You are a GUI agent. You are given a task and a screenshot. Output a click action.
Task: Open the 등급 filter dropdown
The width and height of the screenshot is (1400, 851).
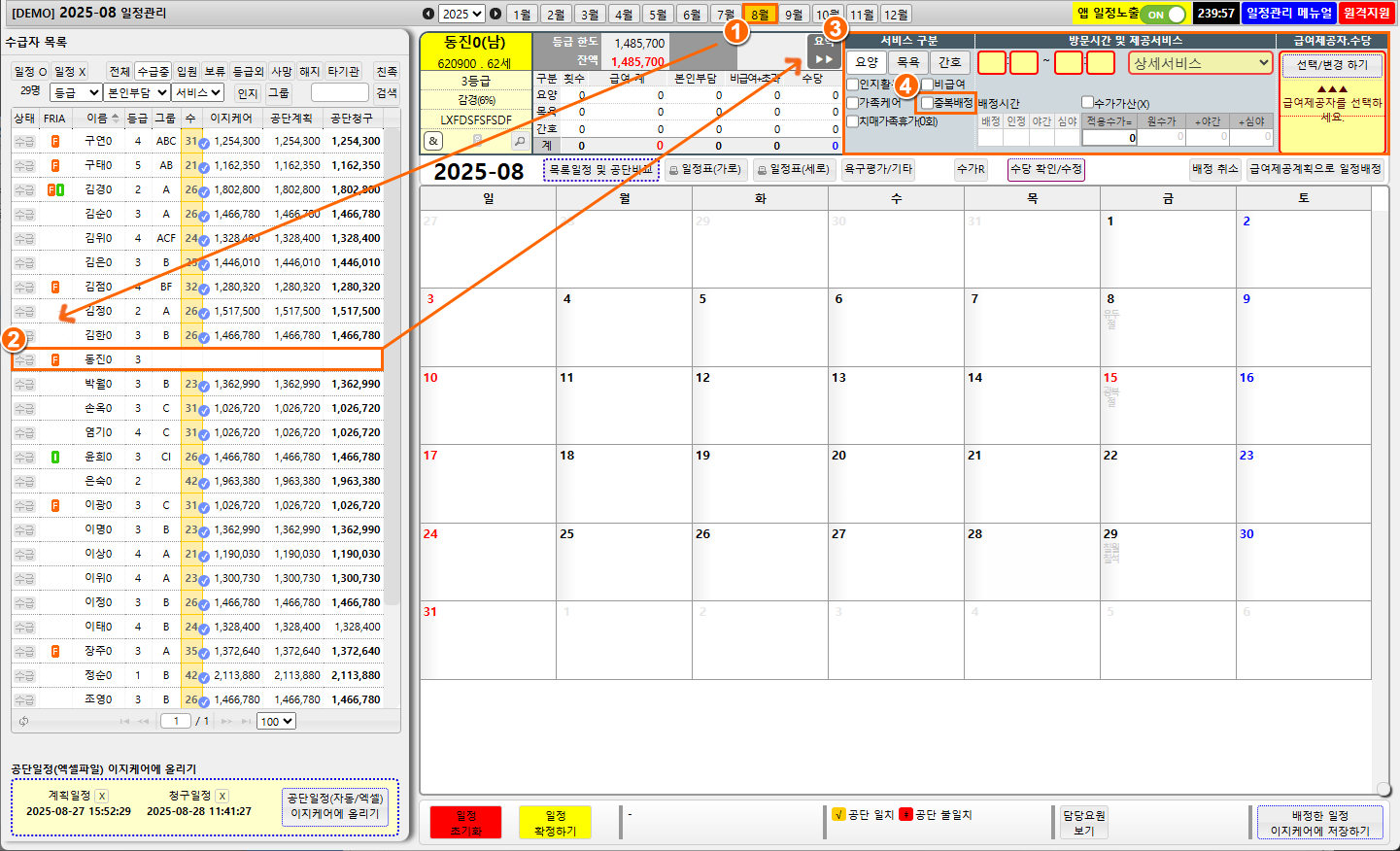tap(76, 92)
